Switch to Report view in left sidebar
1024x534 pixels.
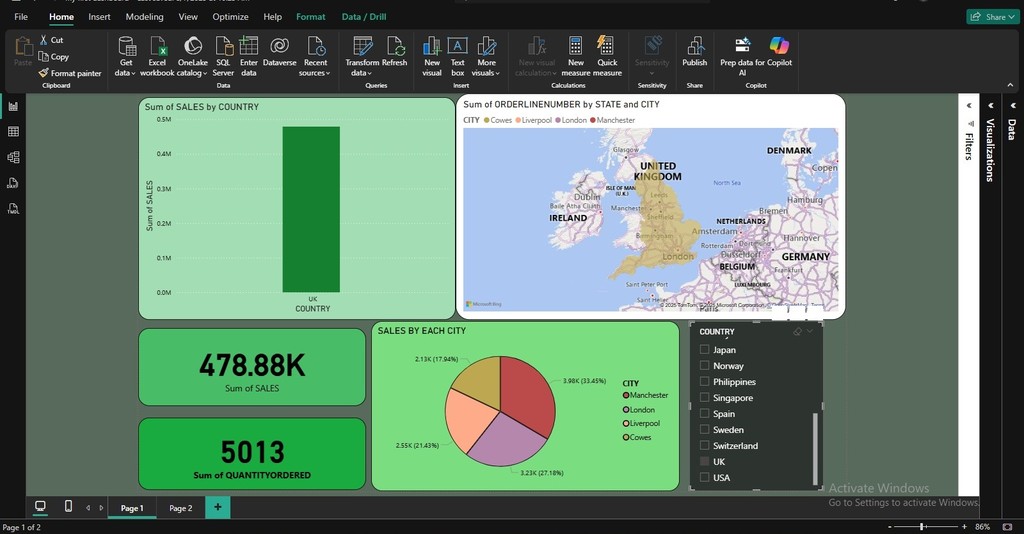[13, 106]
